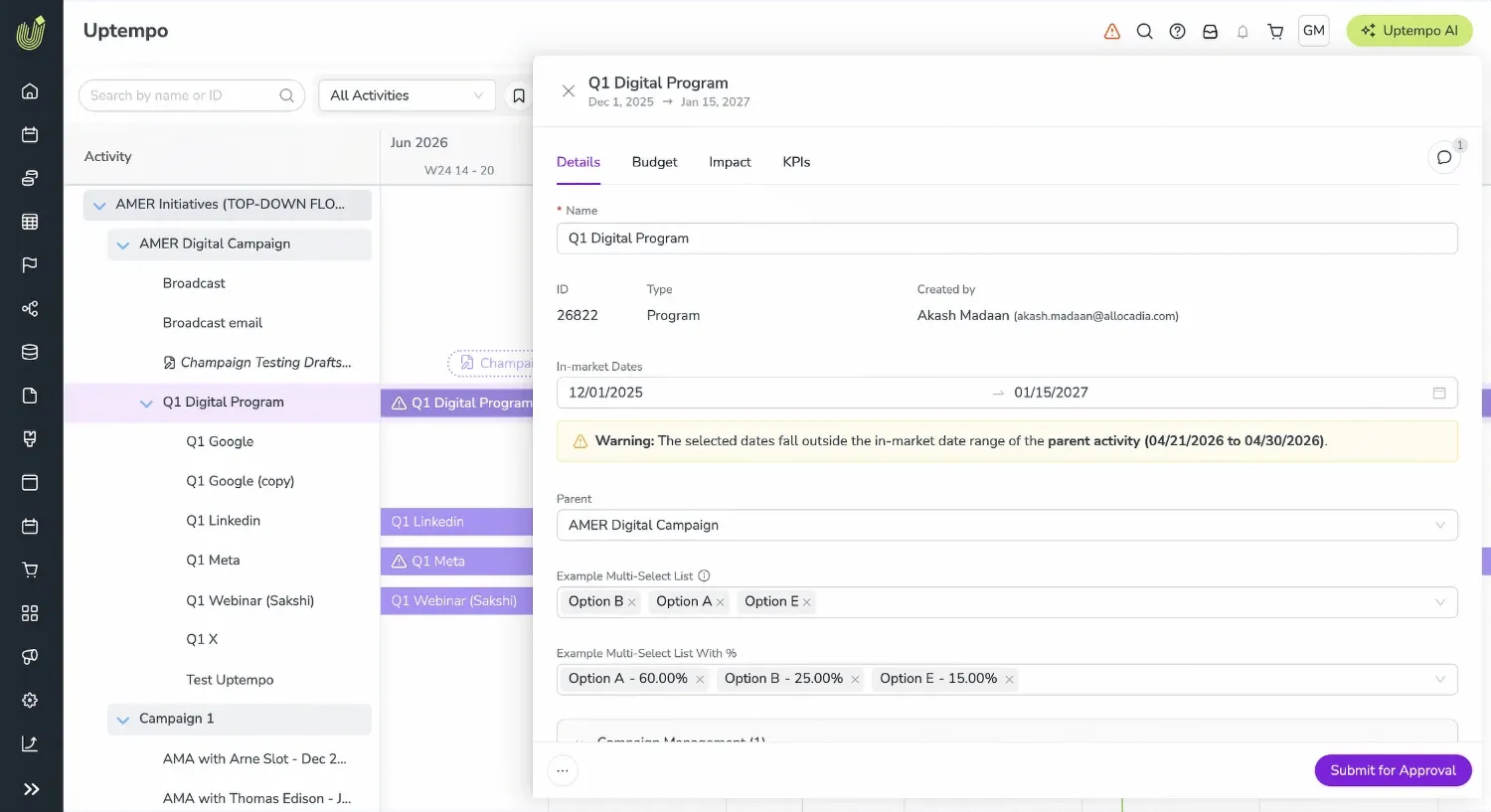Open the Example Multi-Select List dropdown arrow
The width and height of the screenshot is (1491, 812).
[x=1440, y=602]
